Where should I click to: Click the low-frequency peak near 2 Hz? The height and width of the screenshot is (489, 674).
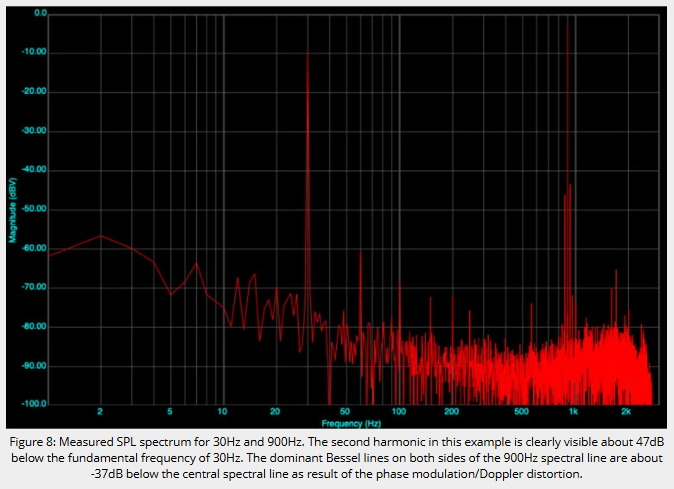[x=101, y=236]
